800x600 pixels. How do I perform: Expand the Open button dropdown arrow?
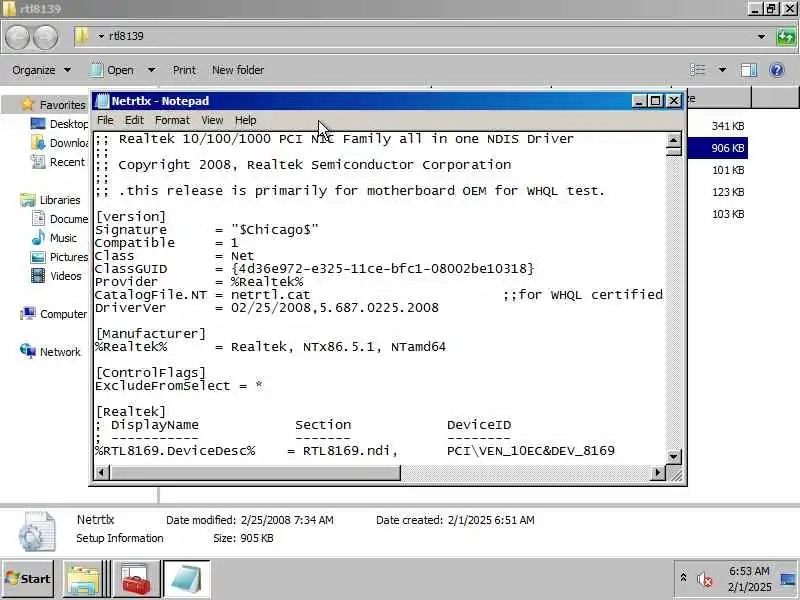152,70
